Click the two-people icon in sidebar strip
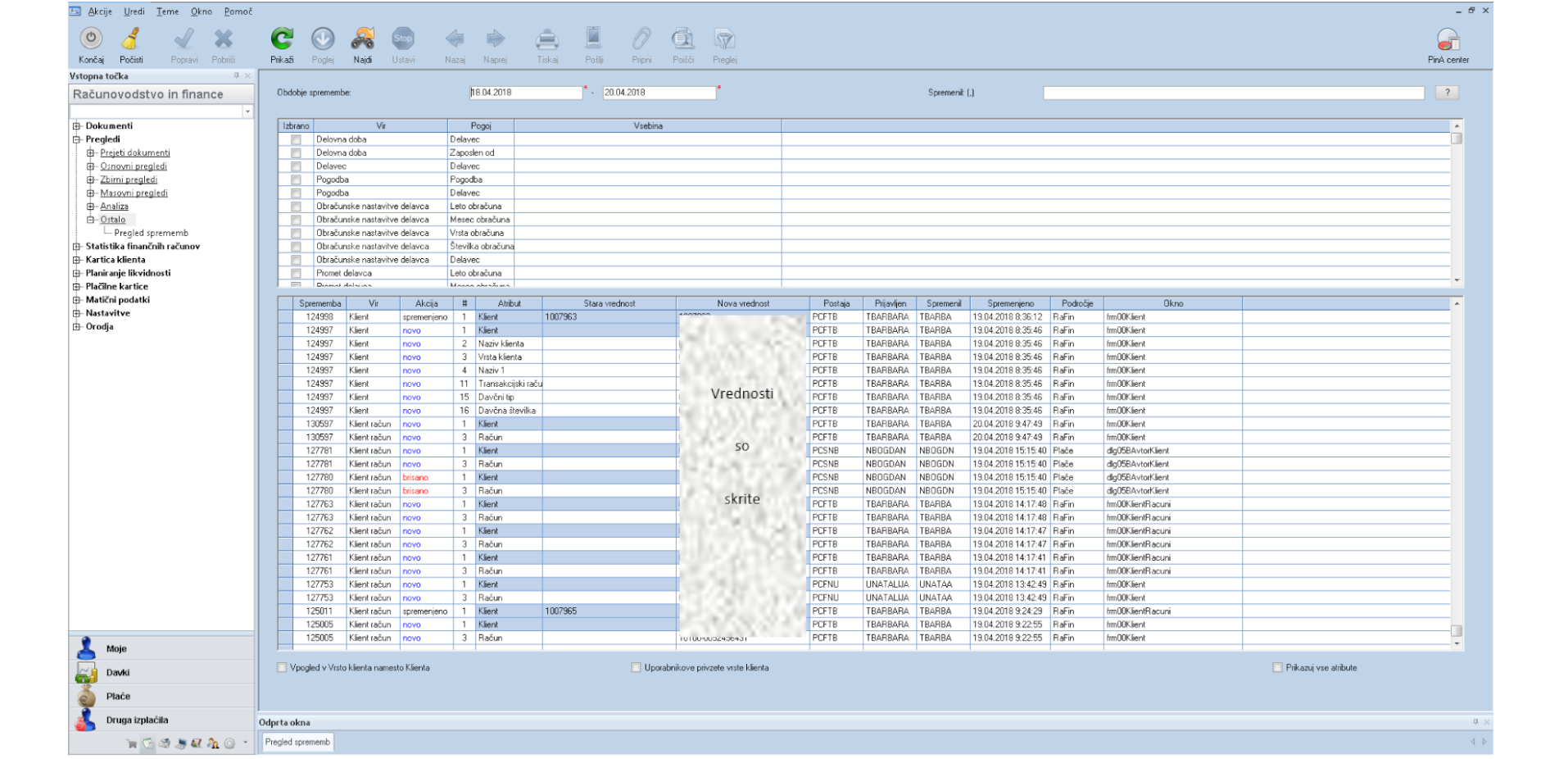1568x759 pixels. 213,743
